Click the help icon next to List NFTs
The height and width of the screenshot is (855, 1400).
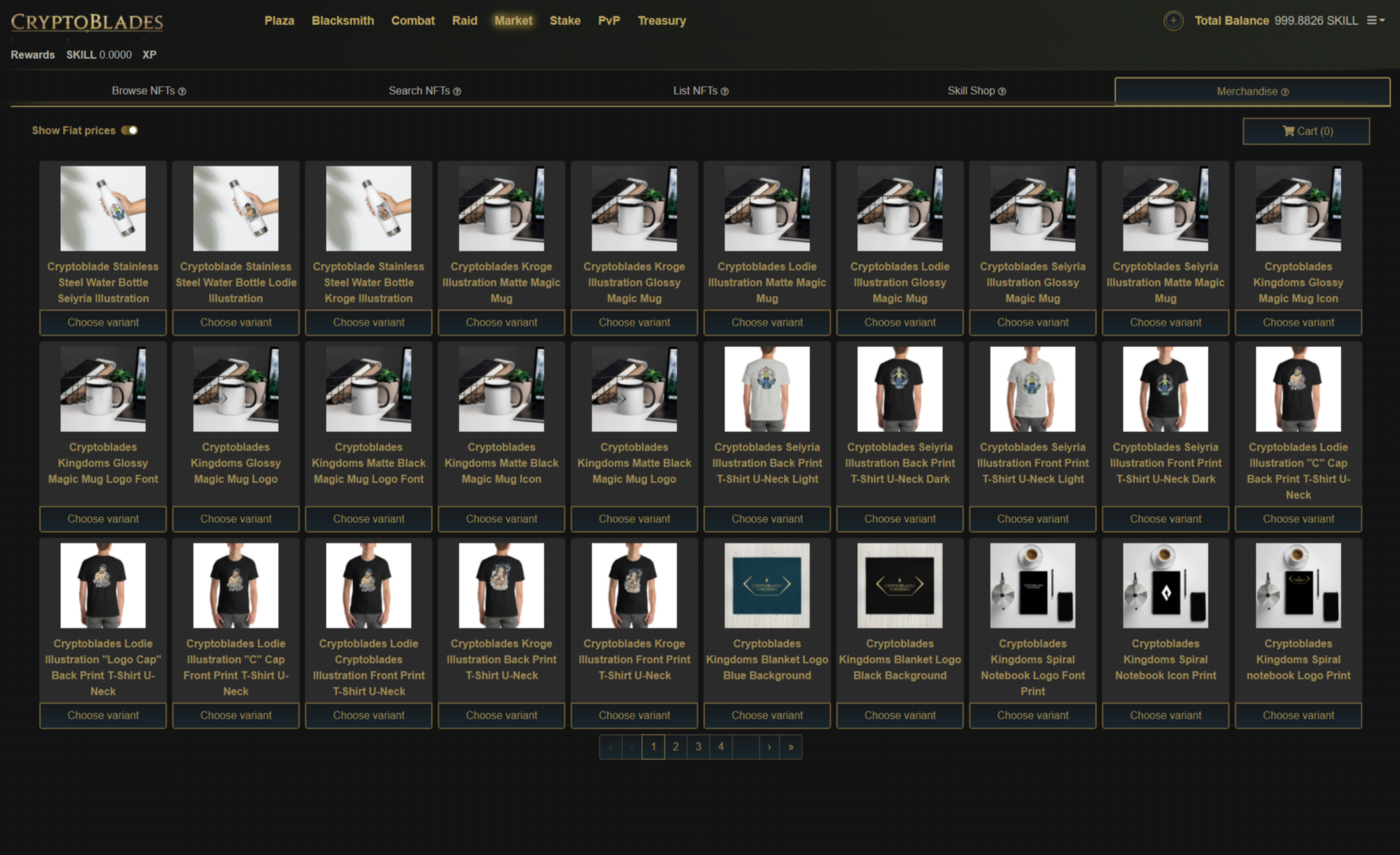(x=725, y=91)
